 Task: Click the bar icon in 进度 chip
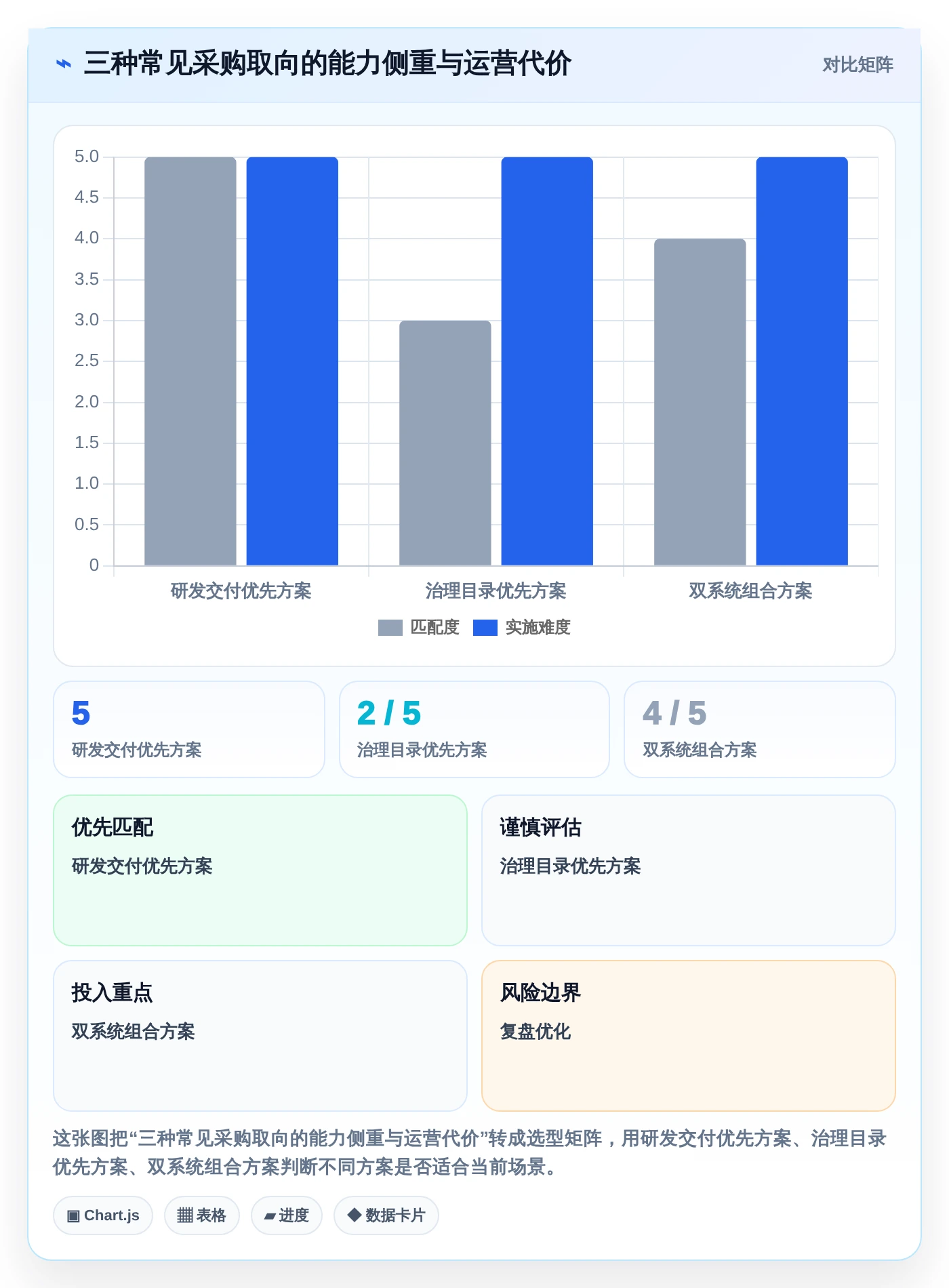(270, 1217)
